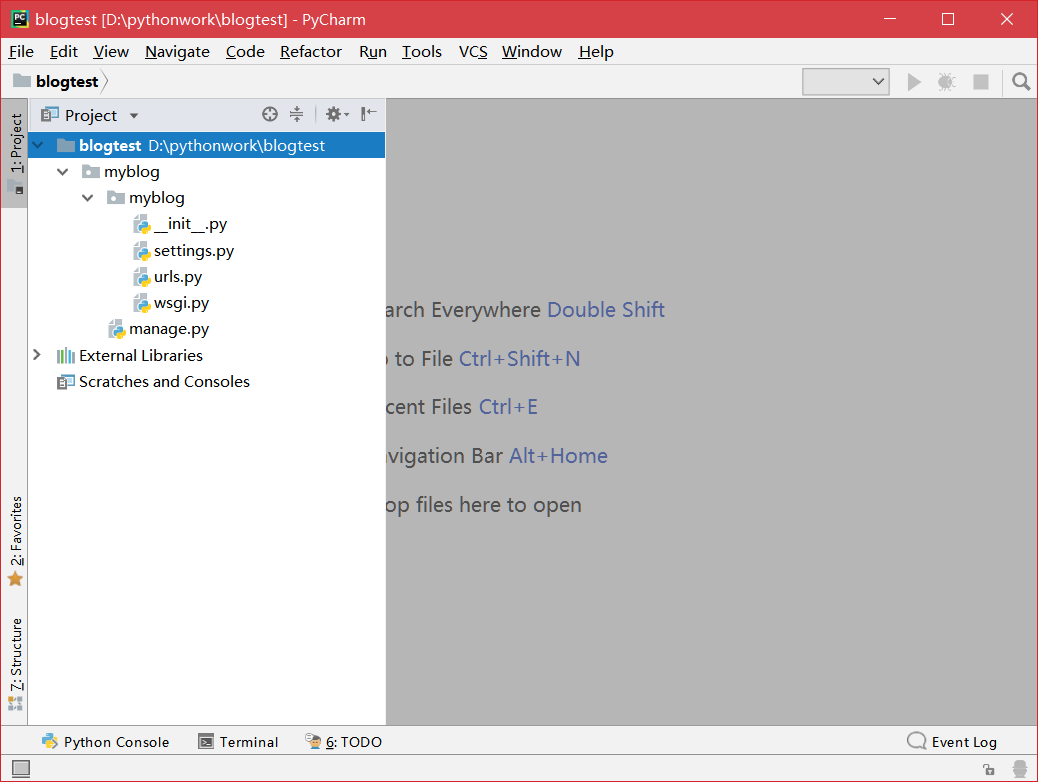Open the 6: TODO tool window
The image size is (1038, 782).
coord(343,742)
